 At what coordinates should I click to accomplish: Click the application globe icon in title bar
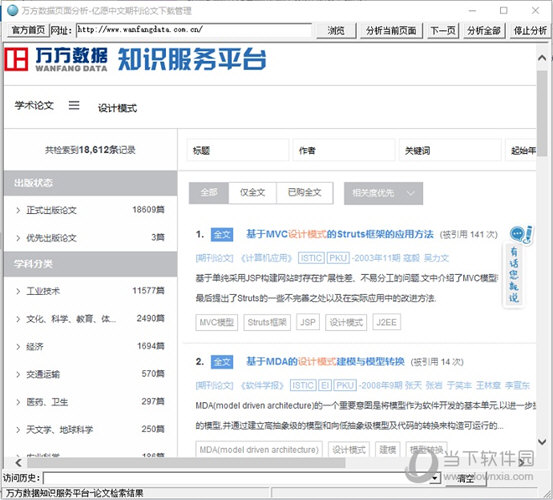pos(12,11)
